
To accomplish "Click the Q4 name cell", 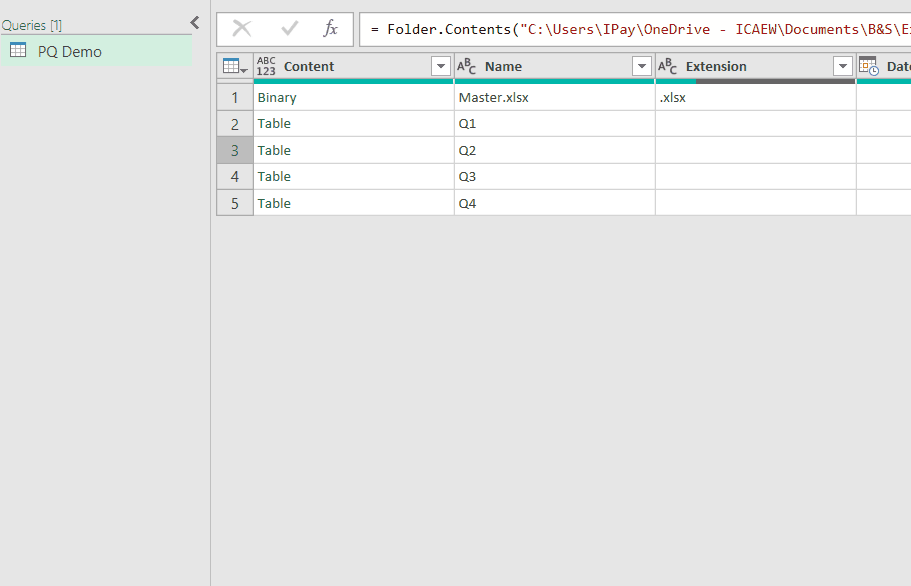I will (x=468, y=203).
